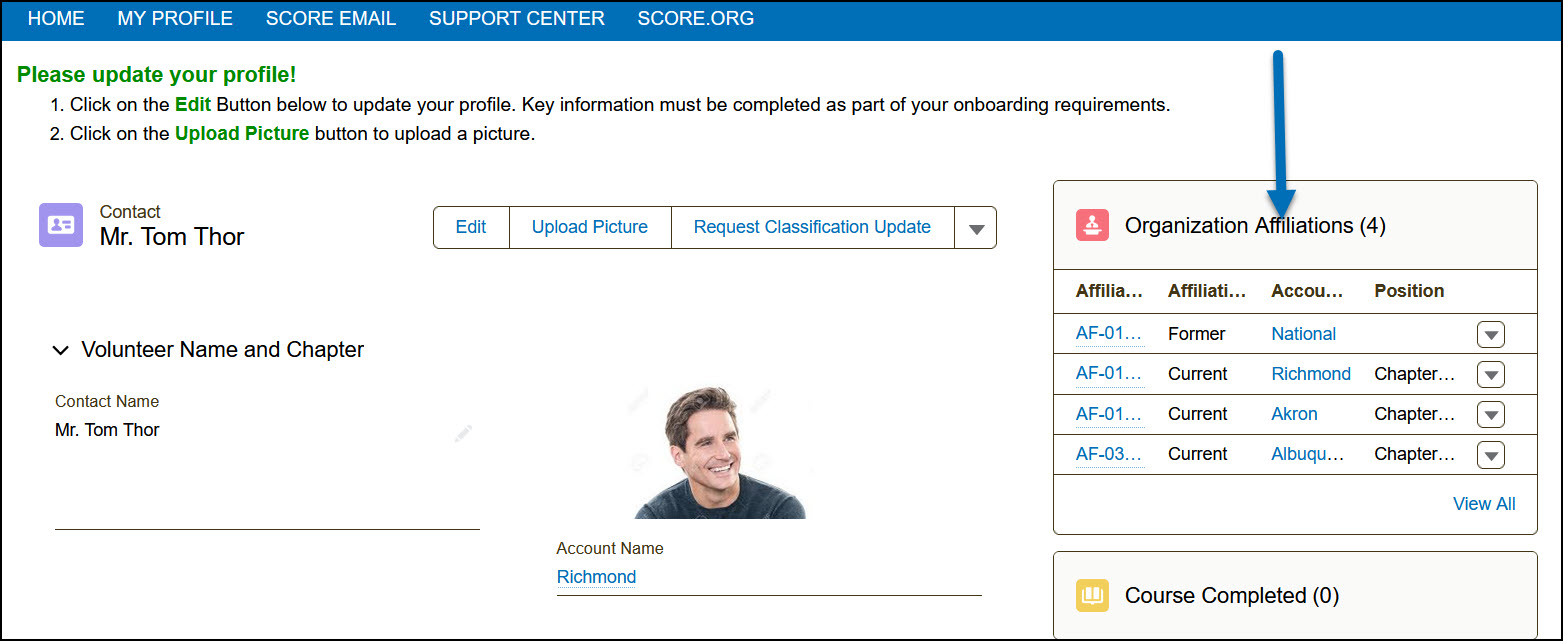
Task: Go to the HOME menu
Action: coord(56,19)
